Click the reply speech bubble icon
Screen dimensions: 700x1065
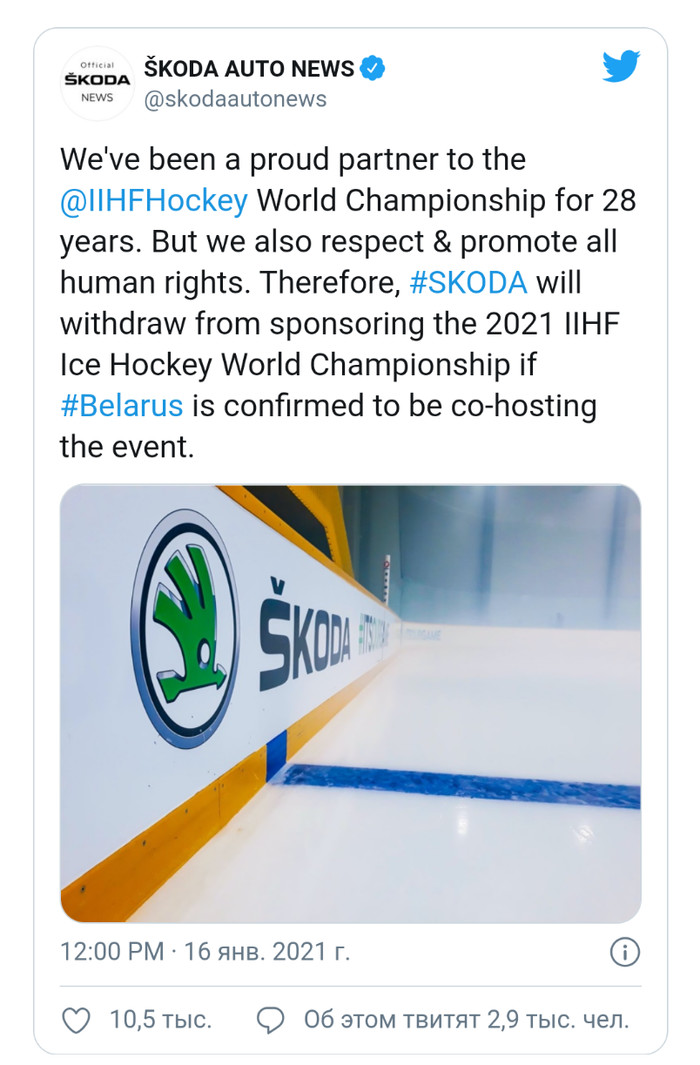[x=270, y=1020]
